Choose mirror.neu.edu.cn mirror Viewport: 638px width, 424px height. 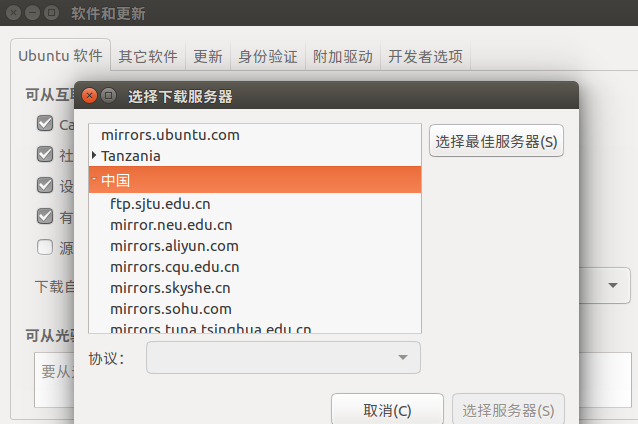[255, 225]
